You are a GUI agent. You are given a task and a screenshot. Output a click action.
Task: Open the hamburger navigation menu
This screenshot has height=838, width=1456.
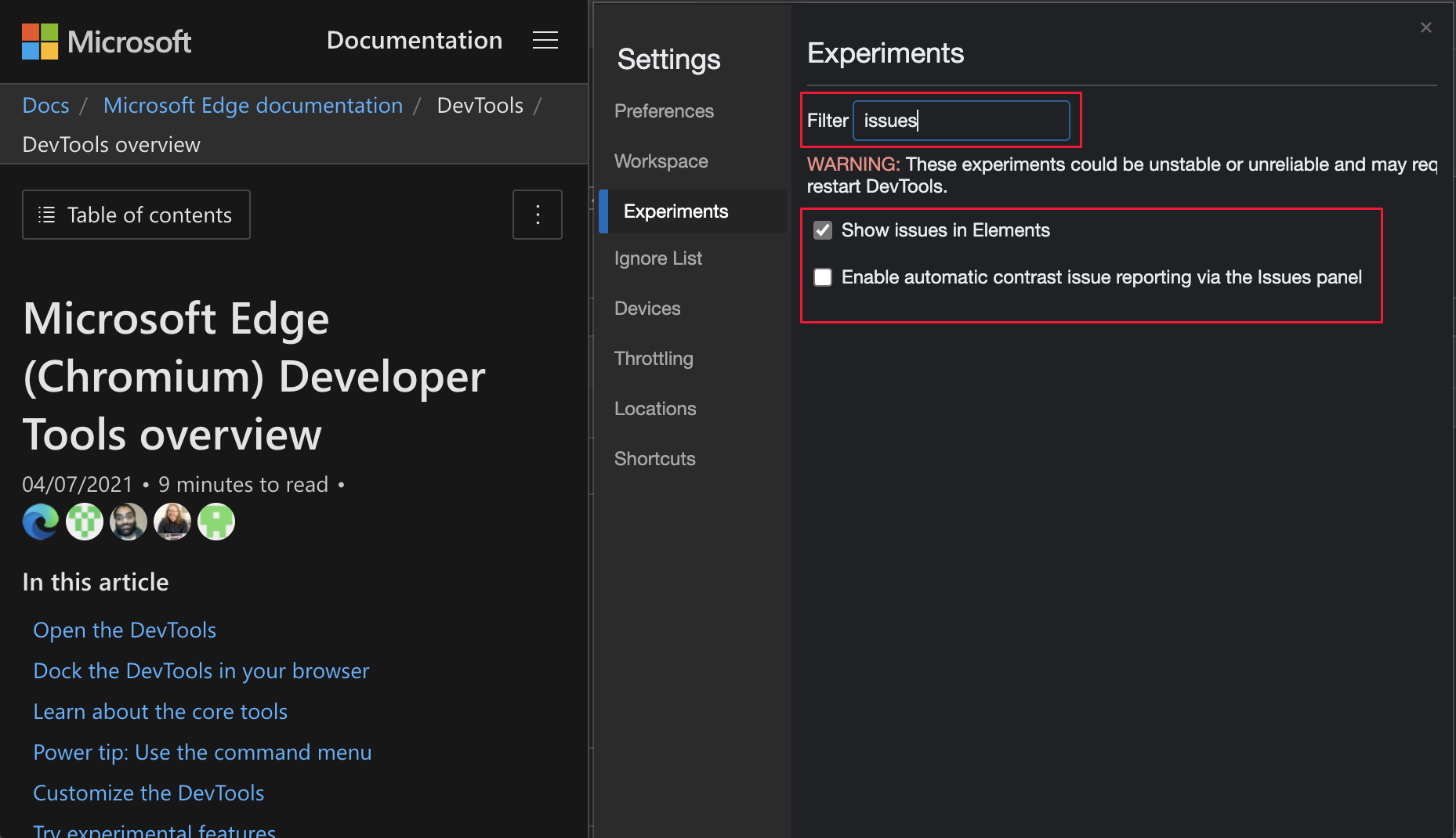click(545, 41)
